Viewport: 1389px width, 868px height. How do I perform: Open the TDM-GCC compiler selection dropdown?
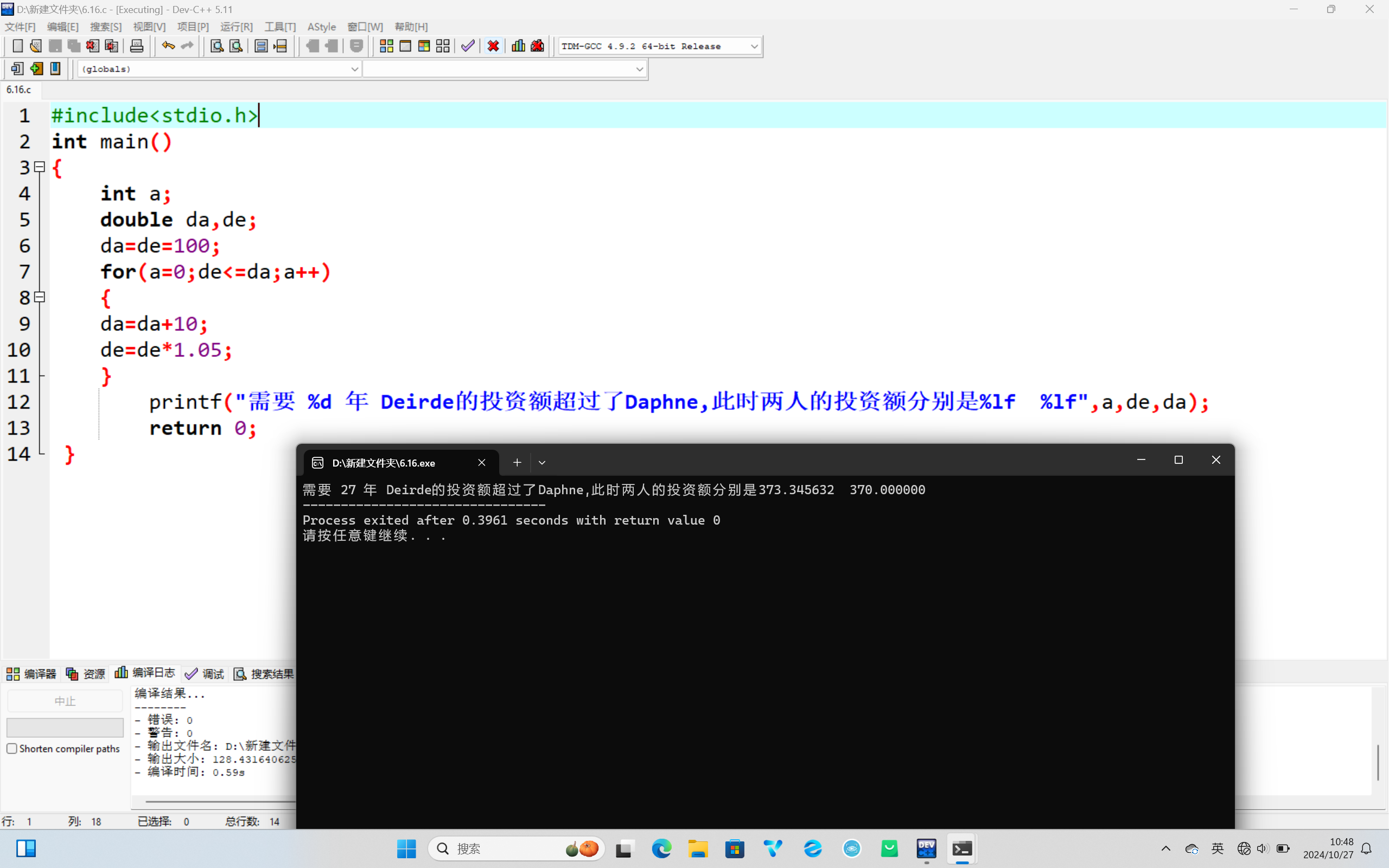pyautogui.click(x=754, y=47)
